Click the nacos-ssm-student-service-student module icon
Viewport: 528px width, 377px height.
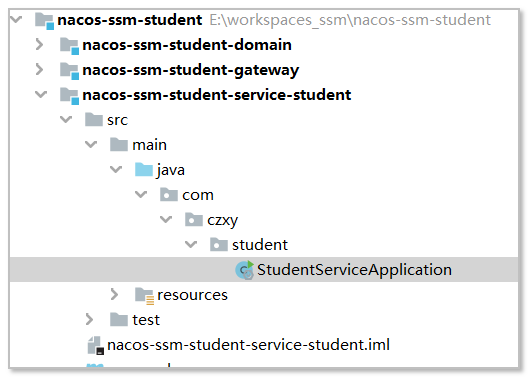[x=69, y=96]
